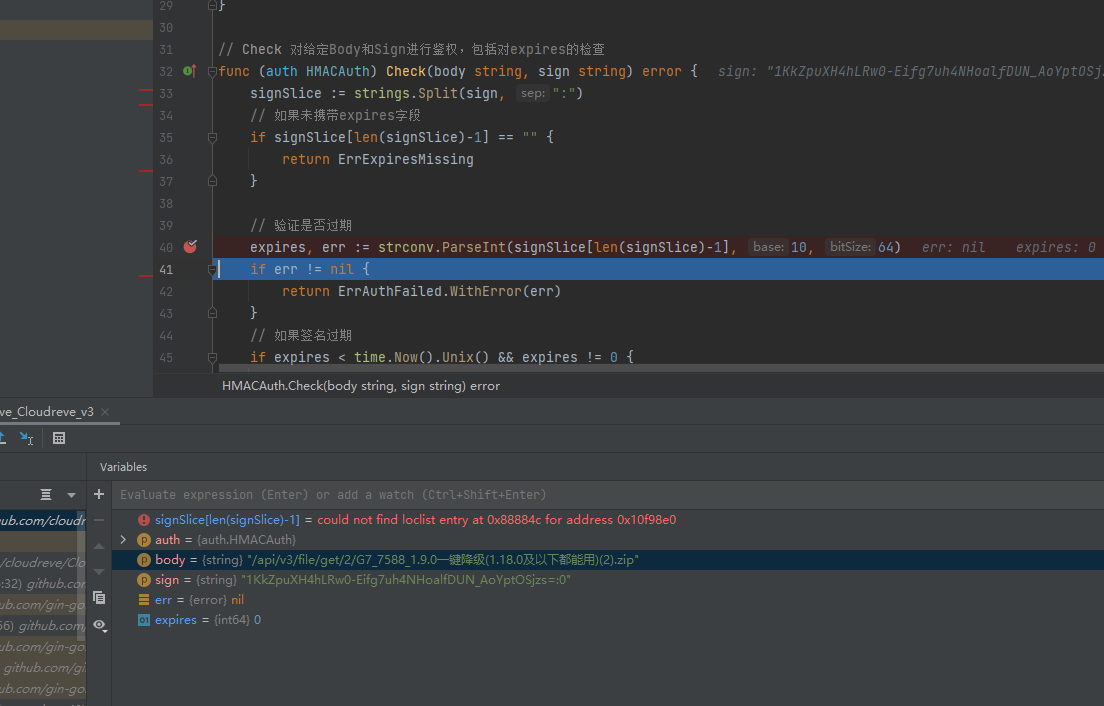Open the dropdown arrow next to the frames filter
The height and width of the screenshot is (706, 1104).
click(70, 495)
